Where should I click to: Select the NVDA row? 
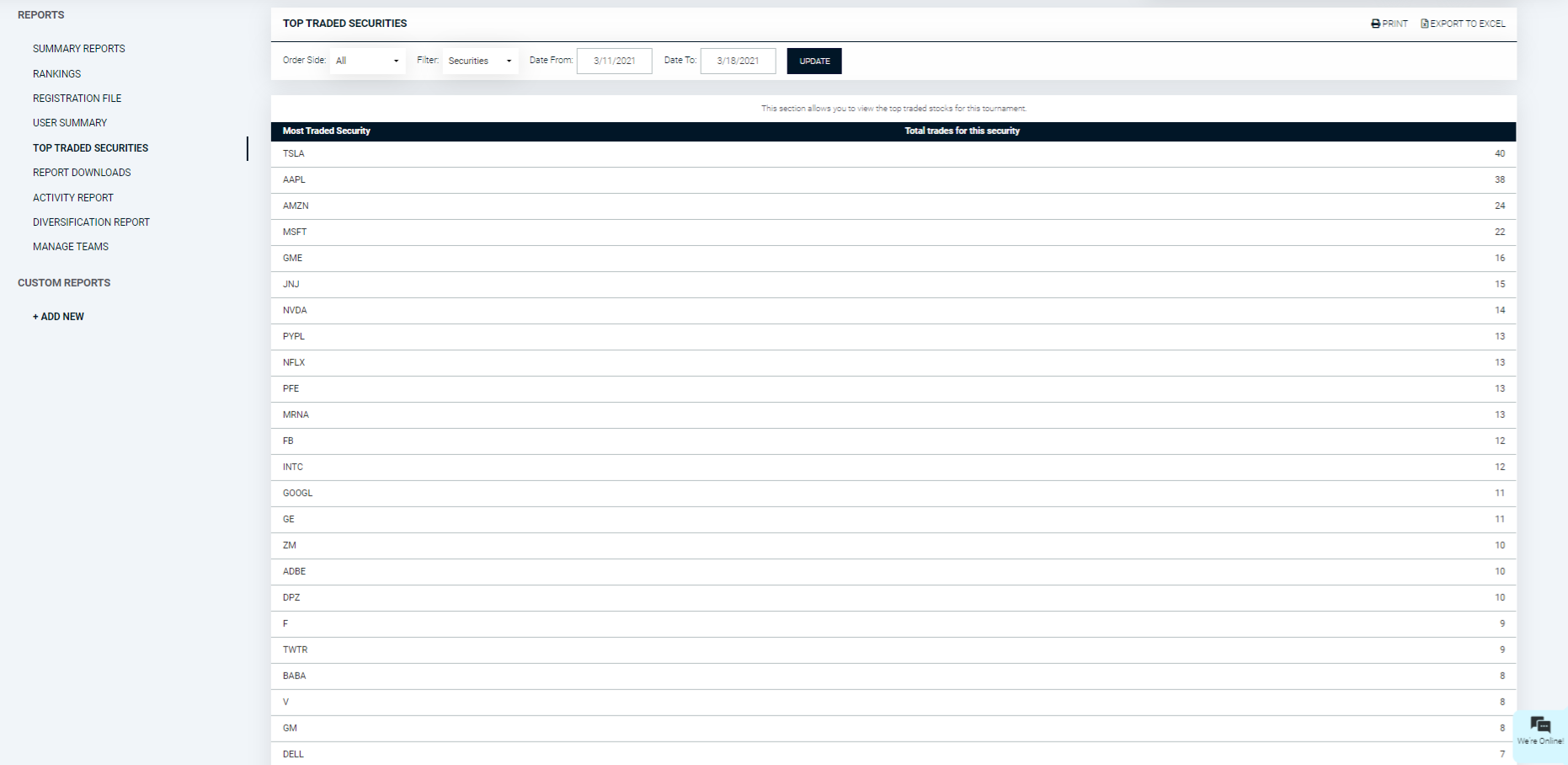[893, 310]
